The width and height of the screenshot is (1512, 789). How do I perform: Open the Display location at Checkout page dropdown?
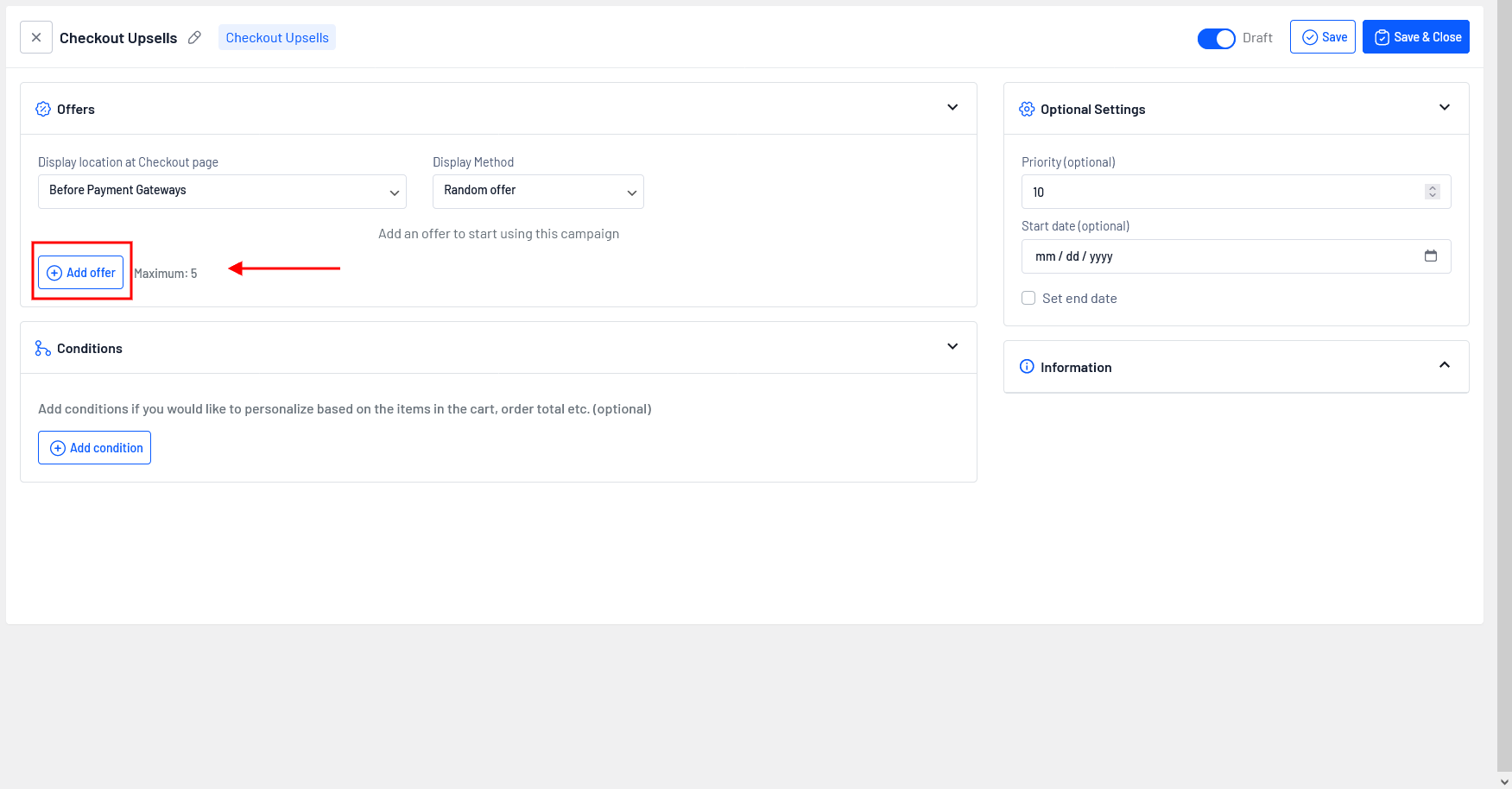click(222, 192)
